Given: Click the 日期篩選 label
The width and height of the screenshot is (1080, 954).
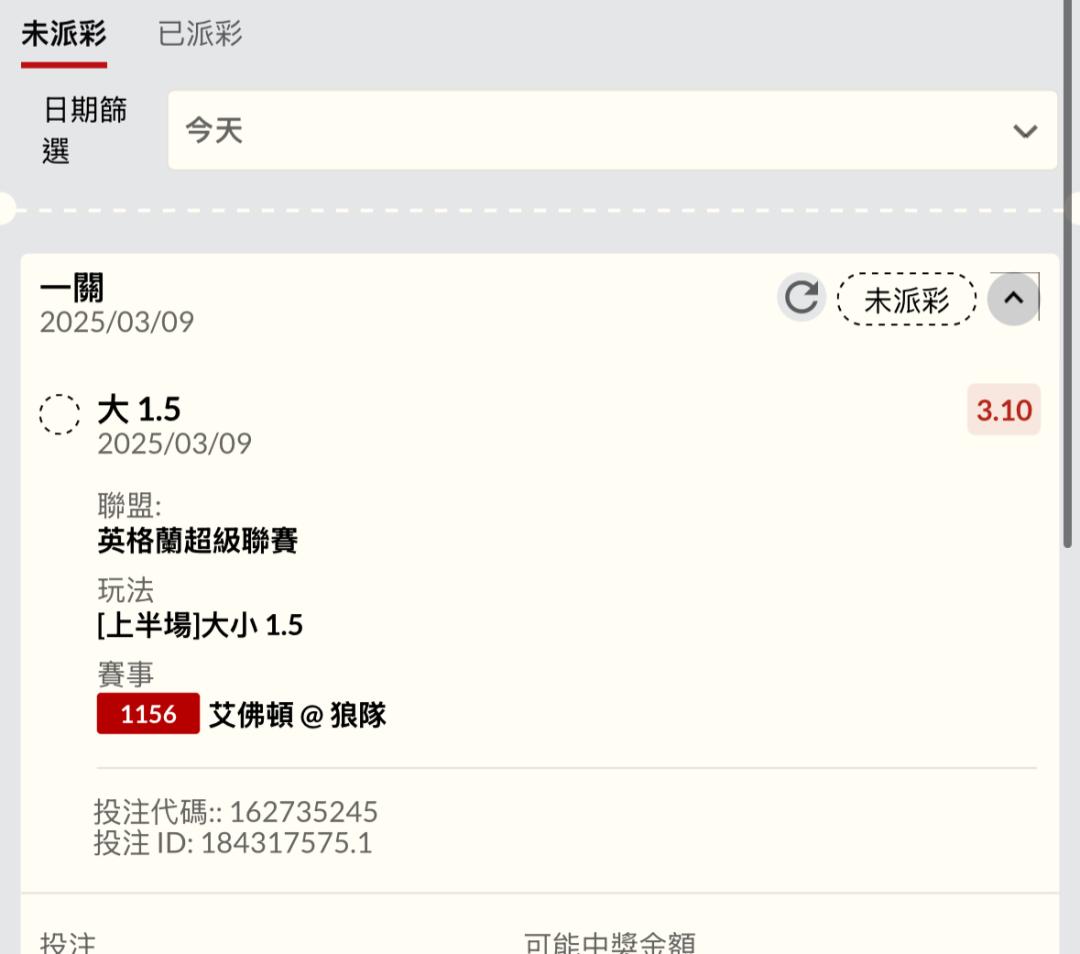Looking at the screenshot, I should [x=85, y=130].
